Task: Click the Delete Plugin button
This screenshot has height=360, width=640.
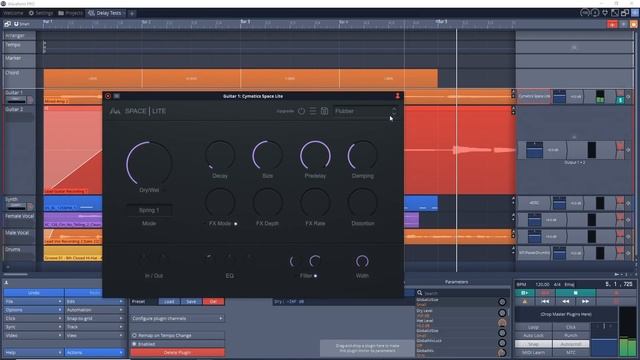Action: (178, 352)
